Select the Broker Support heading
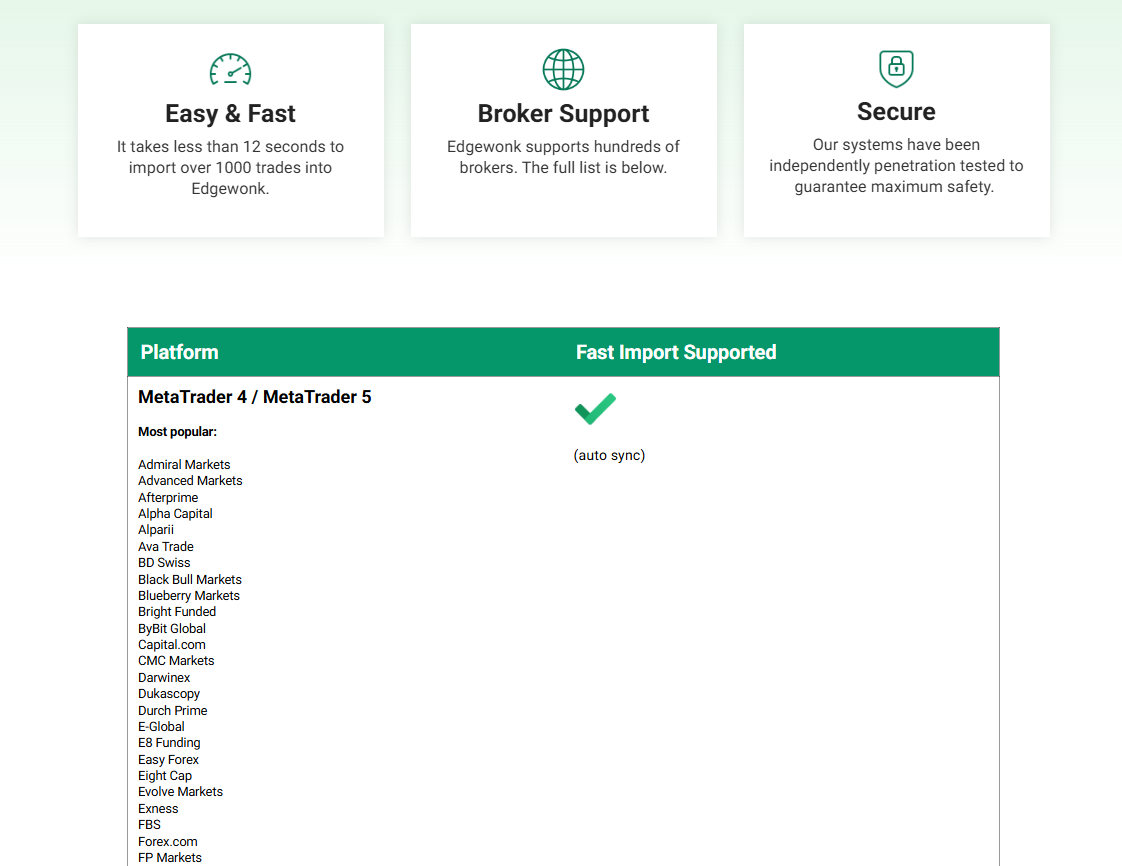Viewport: 1122px width, 866px height. [x=563, y=114]
